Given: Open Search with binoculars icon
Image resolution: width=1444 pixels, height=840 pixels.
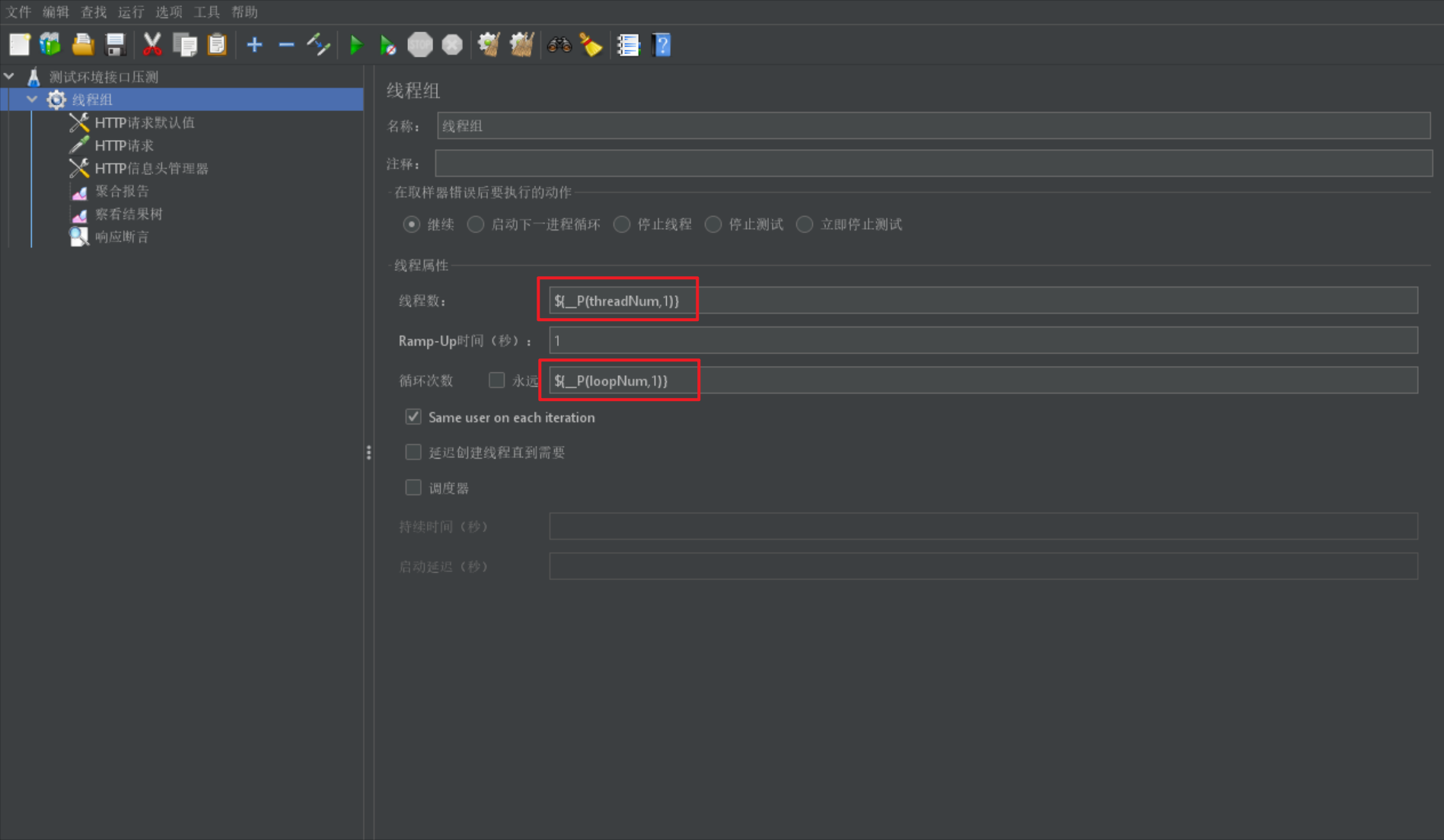Looking at the screenshot, I should 559,45.
